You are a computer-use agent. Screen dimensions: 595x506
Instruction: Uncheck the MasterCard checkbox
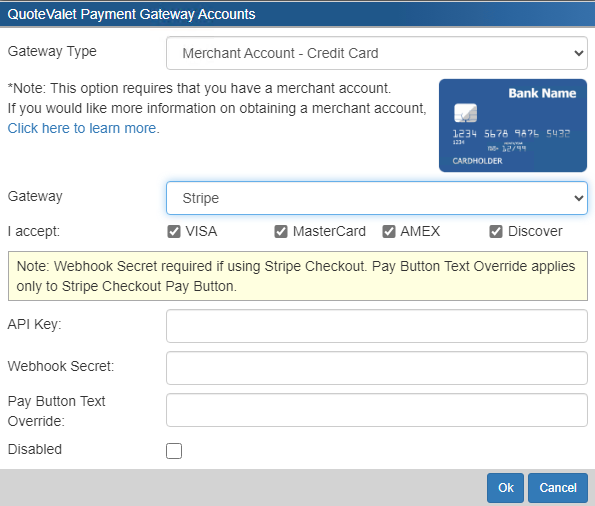281,231
